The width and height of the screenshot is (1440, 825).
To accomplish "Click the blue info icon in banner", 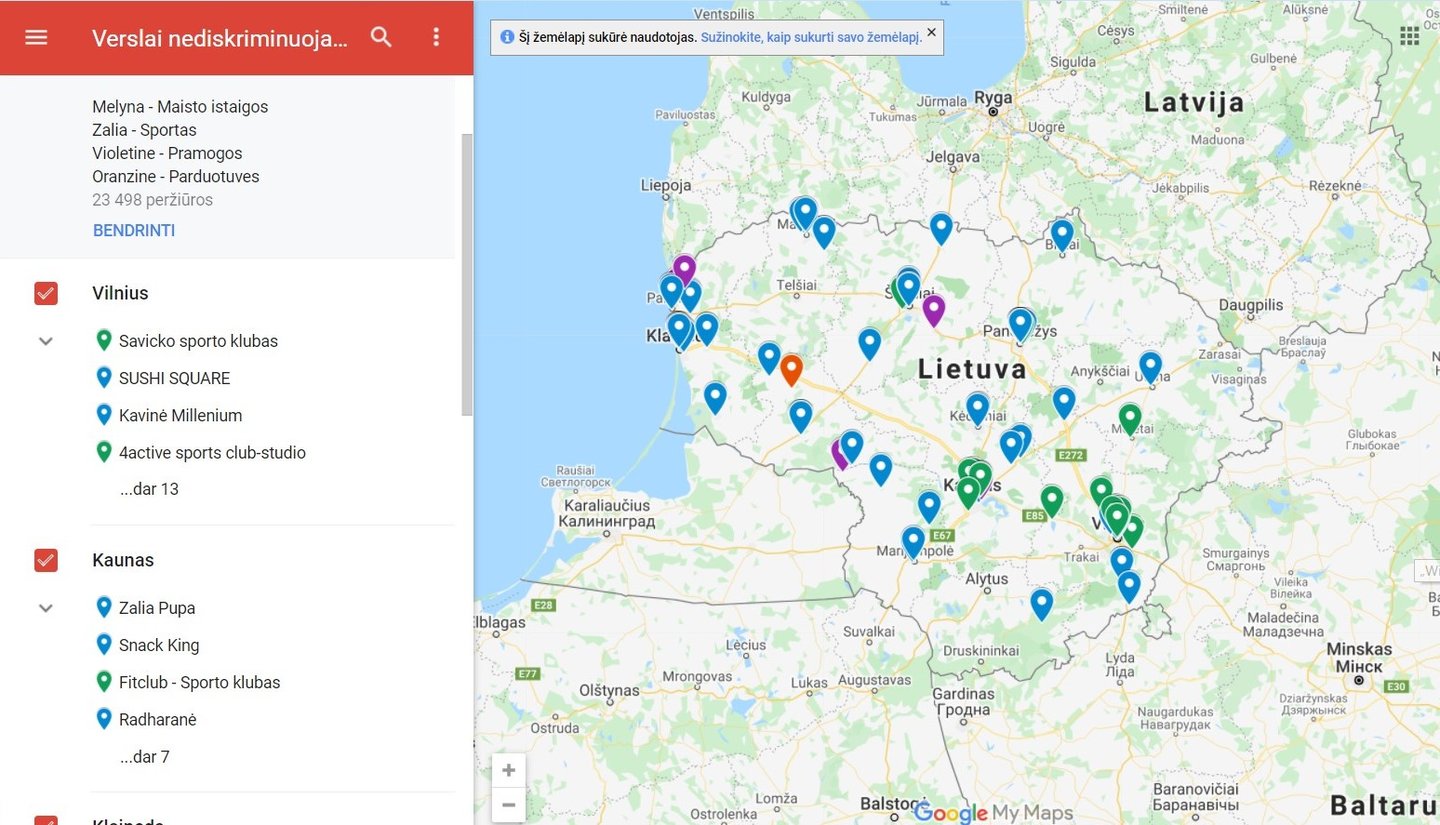I will click(507, 37).
